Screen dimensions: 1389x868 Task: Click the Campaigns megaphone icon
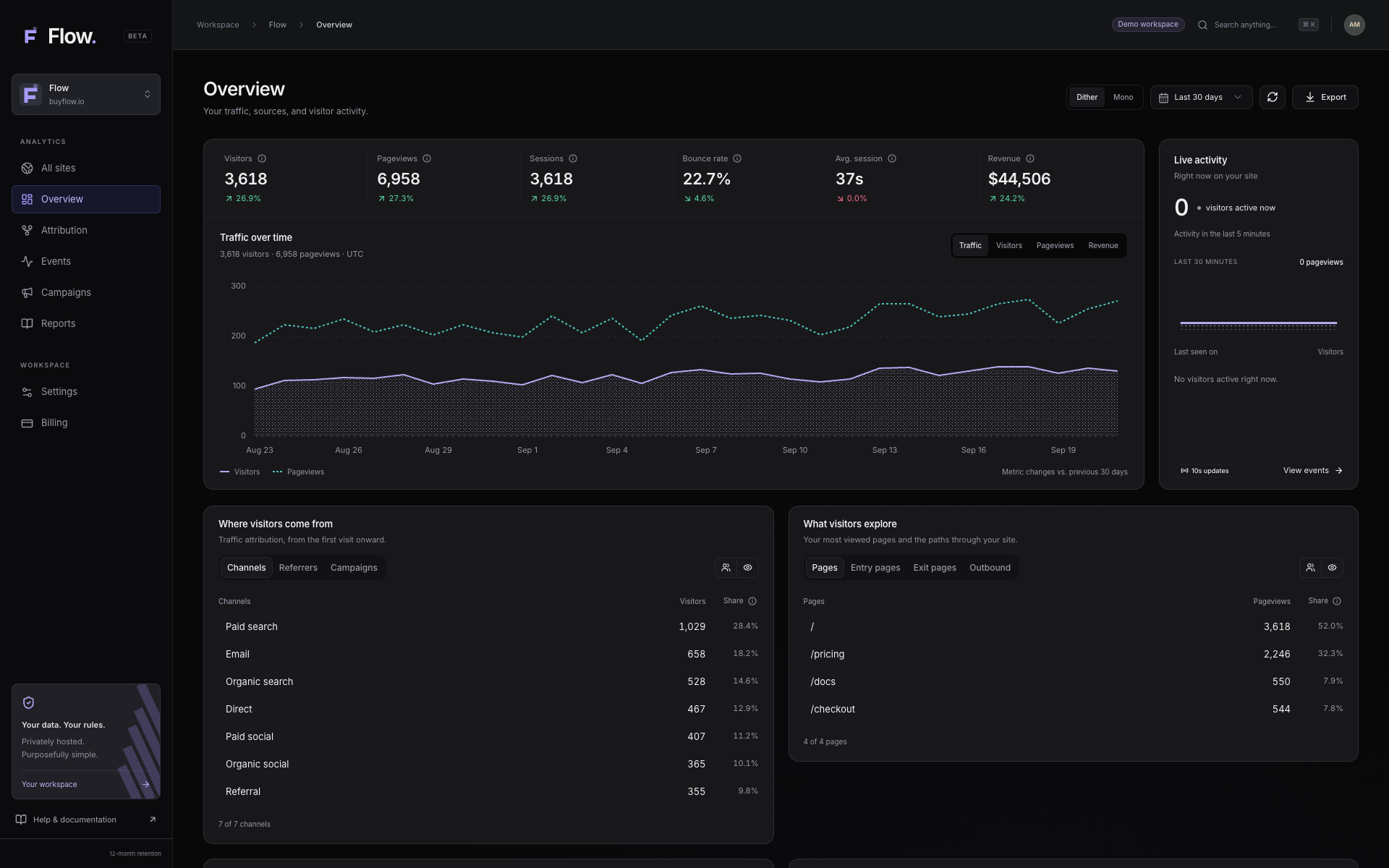pyautogui.click(x=27, y=292)
